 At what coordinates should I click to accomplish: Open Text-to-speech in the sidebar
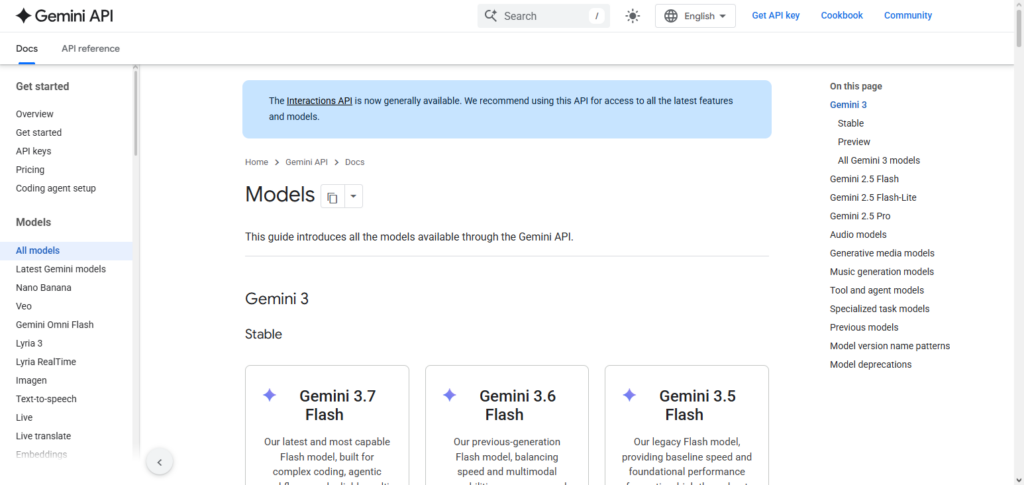[x=46, y=399]
